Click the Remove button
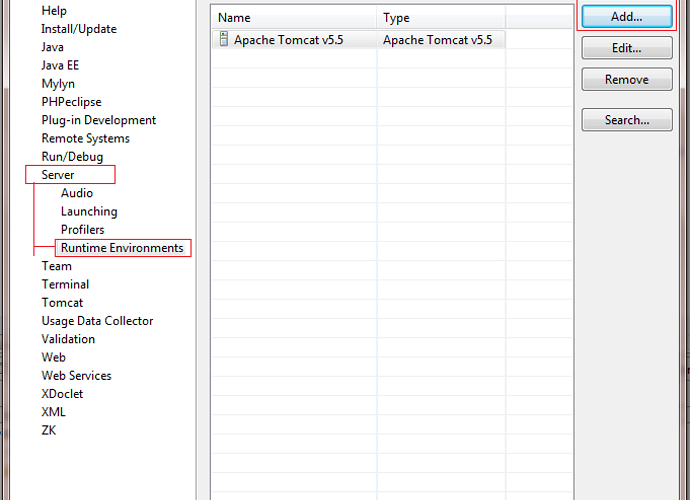The image size is (690, 500). 627,79
